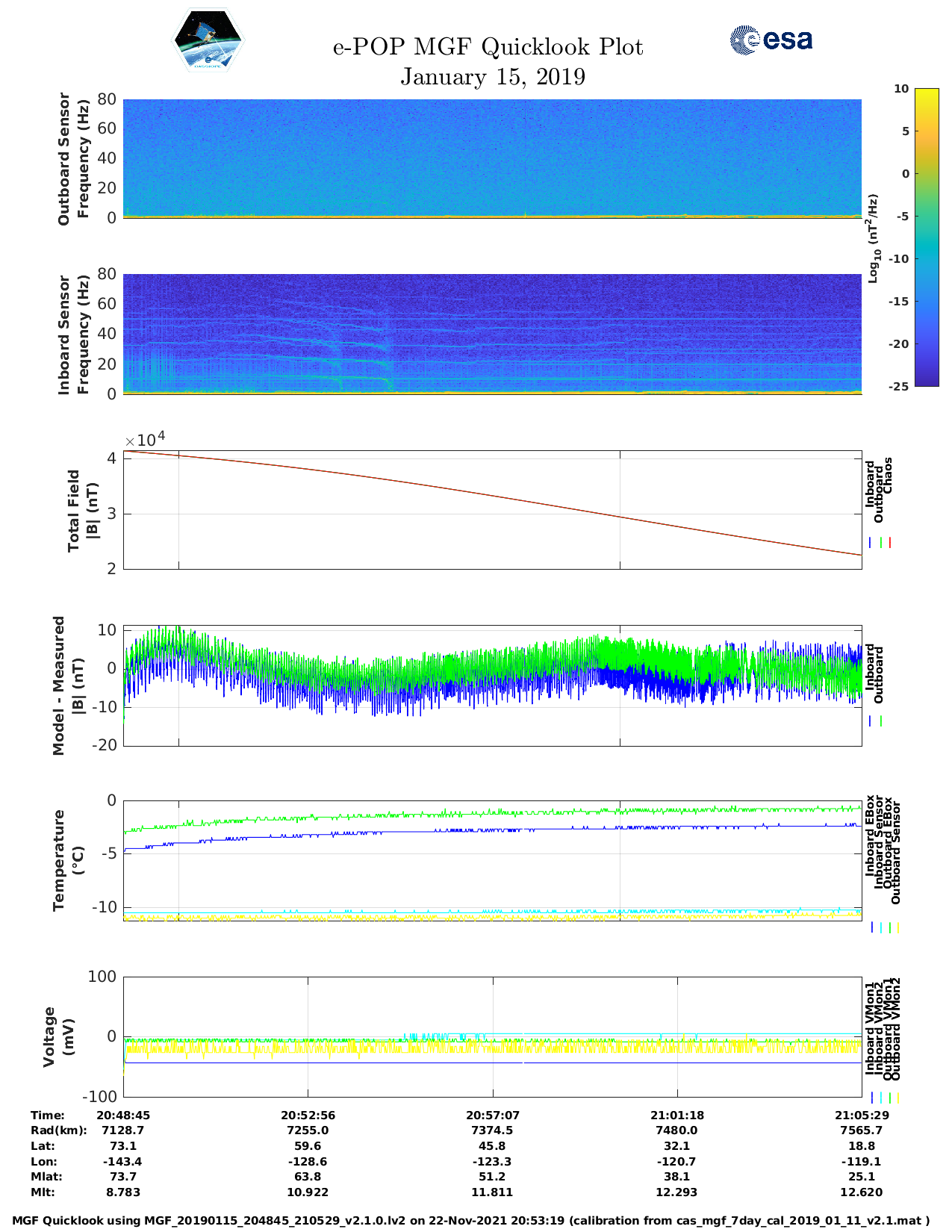This screenshot has height=1232, width=952.
Task: Click the Outboard Sensor spectrogram panel
Action: click(492, 158)
